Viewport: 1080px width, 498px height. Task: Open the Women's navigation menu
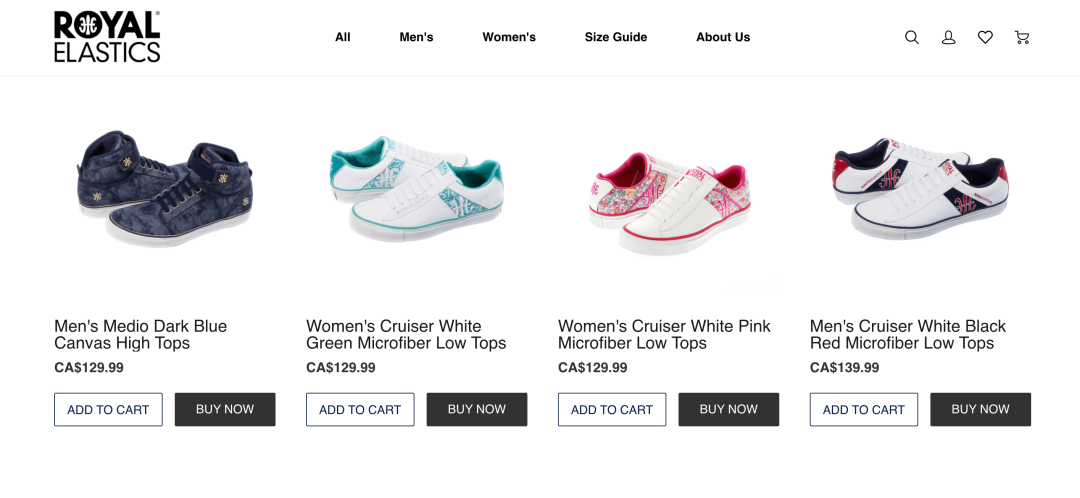click(509, 37)
